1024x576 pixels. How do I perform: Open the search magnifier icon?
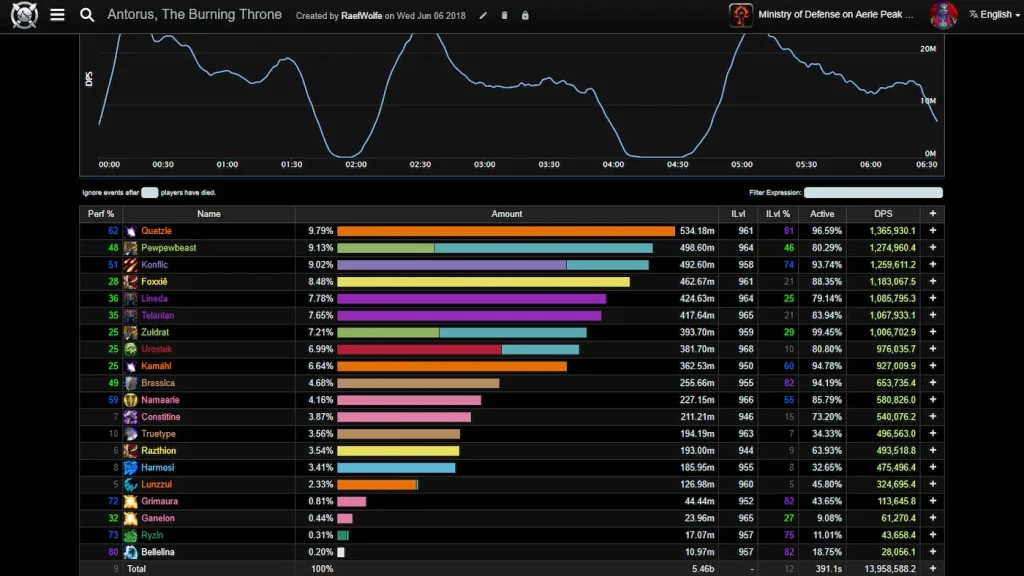(x=87, y=14)
